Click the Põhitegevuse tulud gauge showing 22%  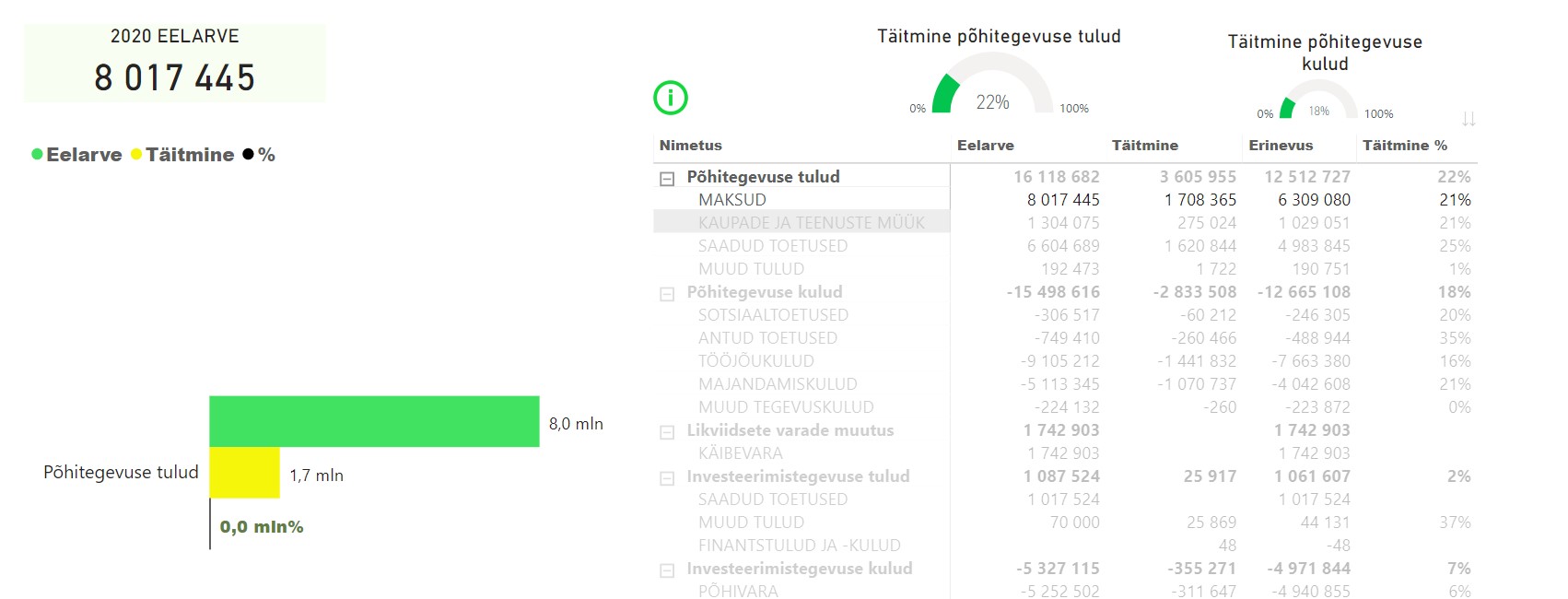tap(992, 88)
